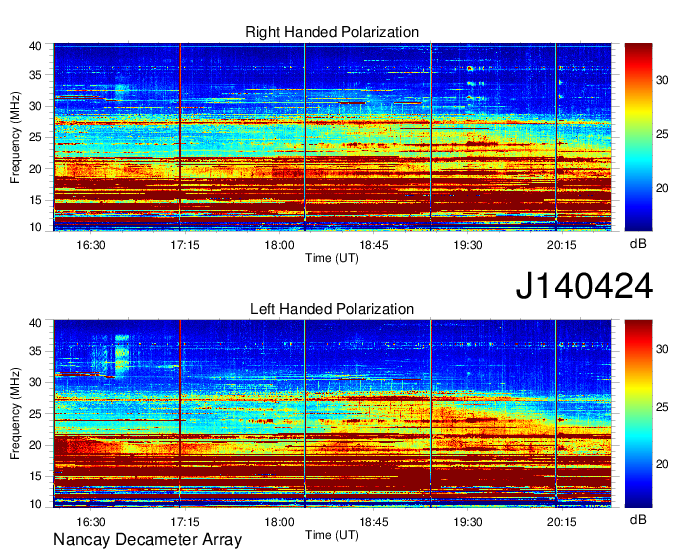Click the 30 dB label on the top color bar

click(x=662, y=80)
